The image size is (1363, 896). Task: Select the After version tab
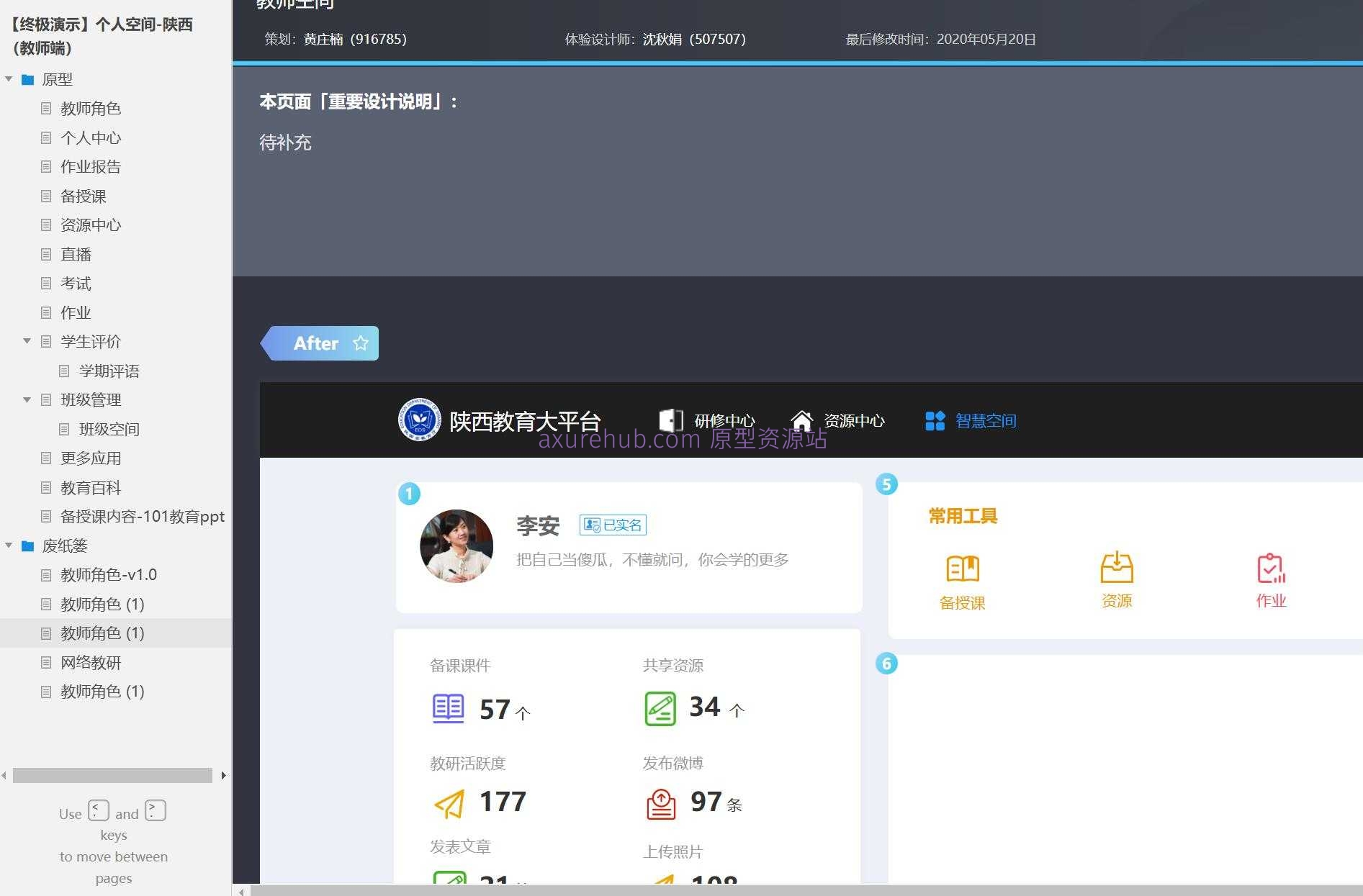(x=315, y=343)
